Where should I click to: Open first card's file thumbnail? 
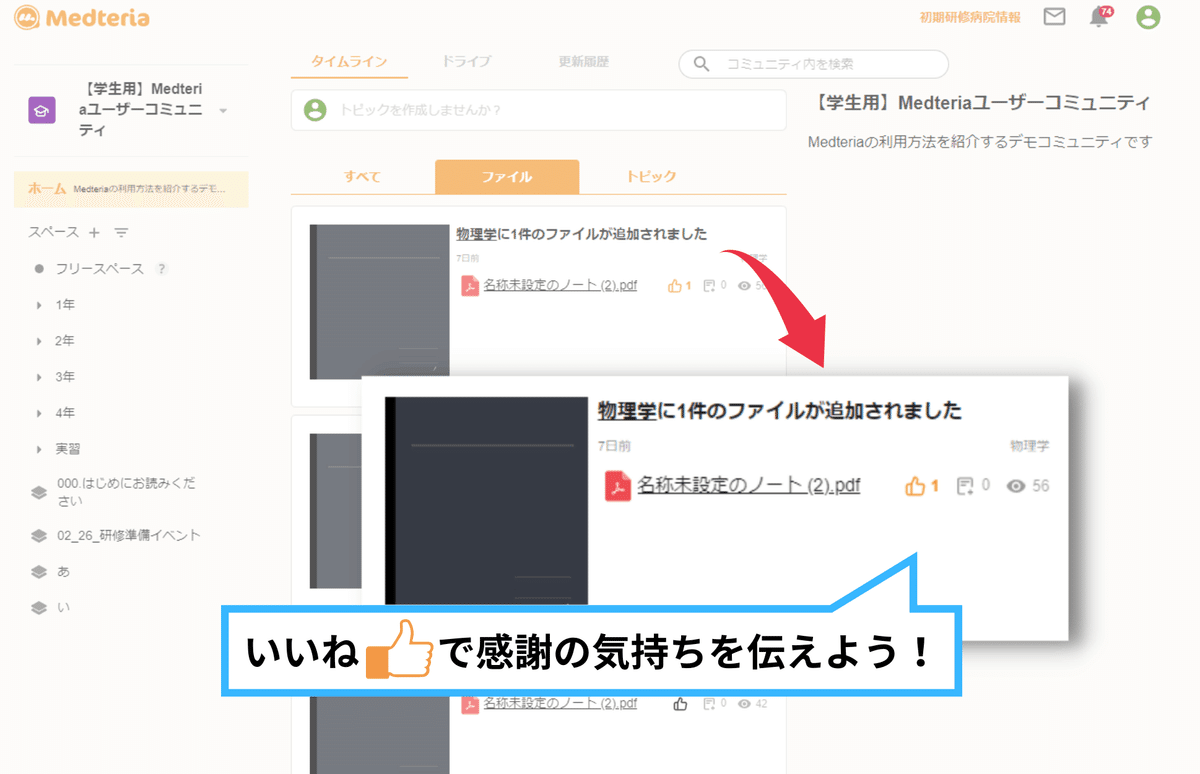380,301
